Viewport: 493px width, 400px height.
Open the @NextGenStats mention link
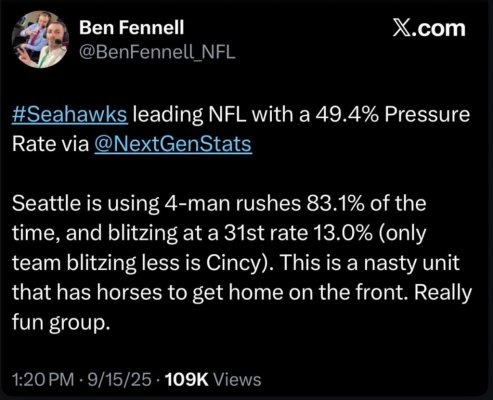[x=173, y=144]
